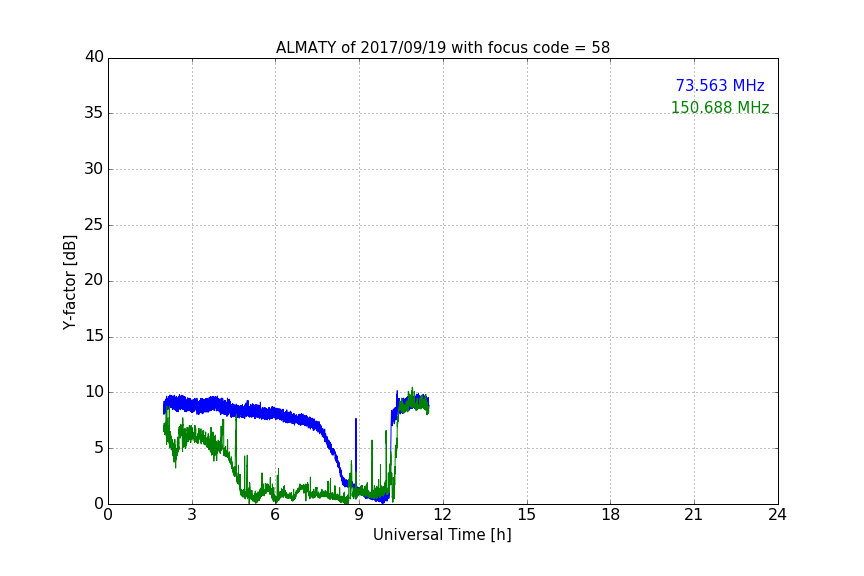This screenshot has width=864, height=576.
Task: Click the 'Y-factor [dB]' axis label
Action: click(x=70, y=282)
